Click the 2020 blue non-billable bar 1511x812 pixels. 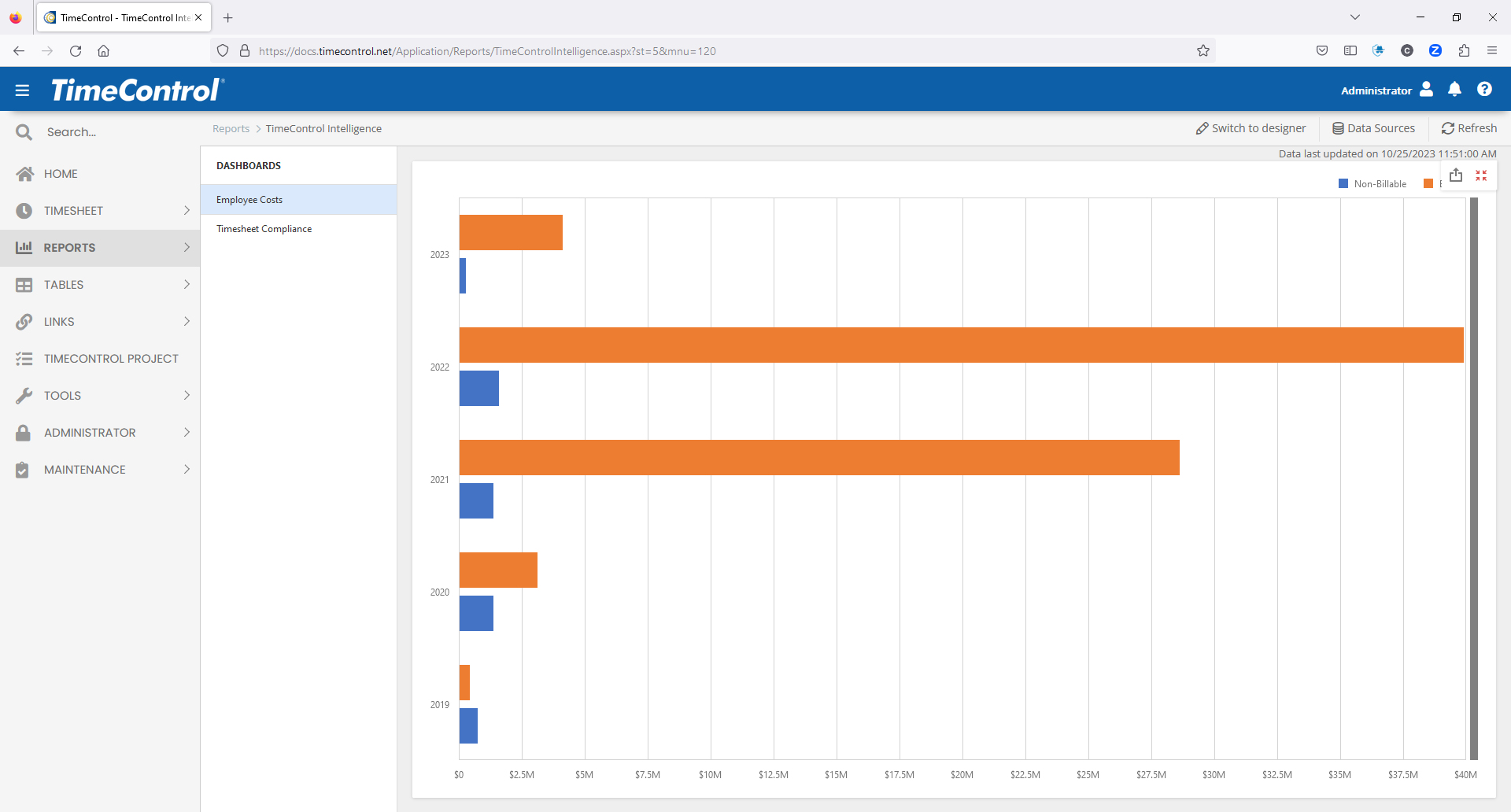[476, 614]
